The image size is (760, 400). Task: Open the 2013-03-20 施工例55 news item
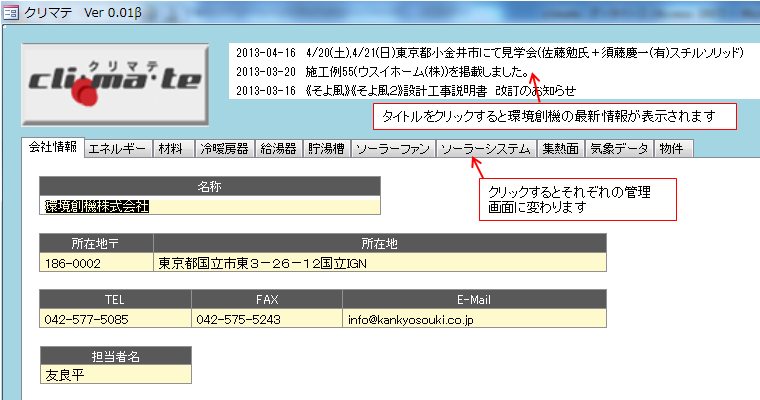pos(385,71)
